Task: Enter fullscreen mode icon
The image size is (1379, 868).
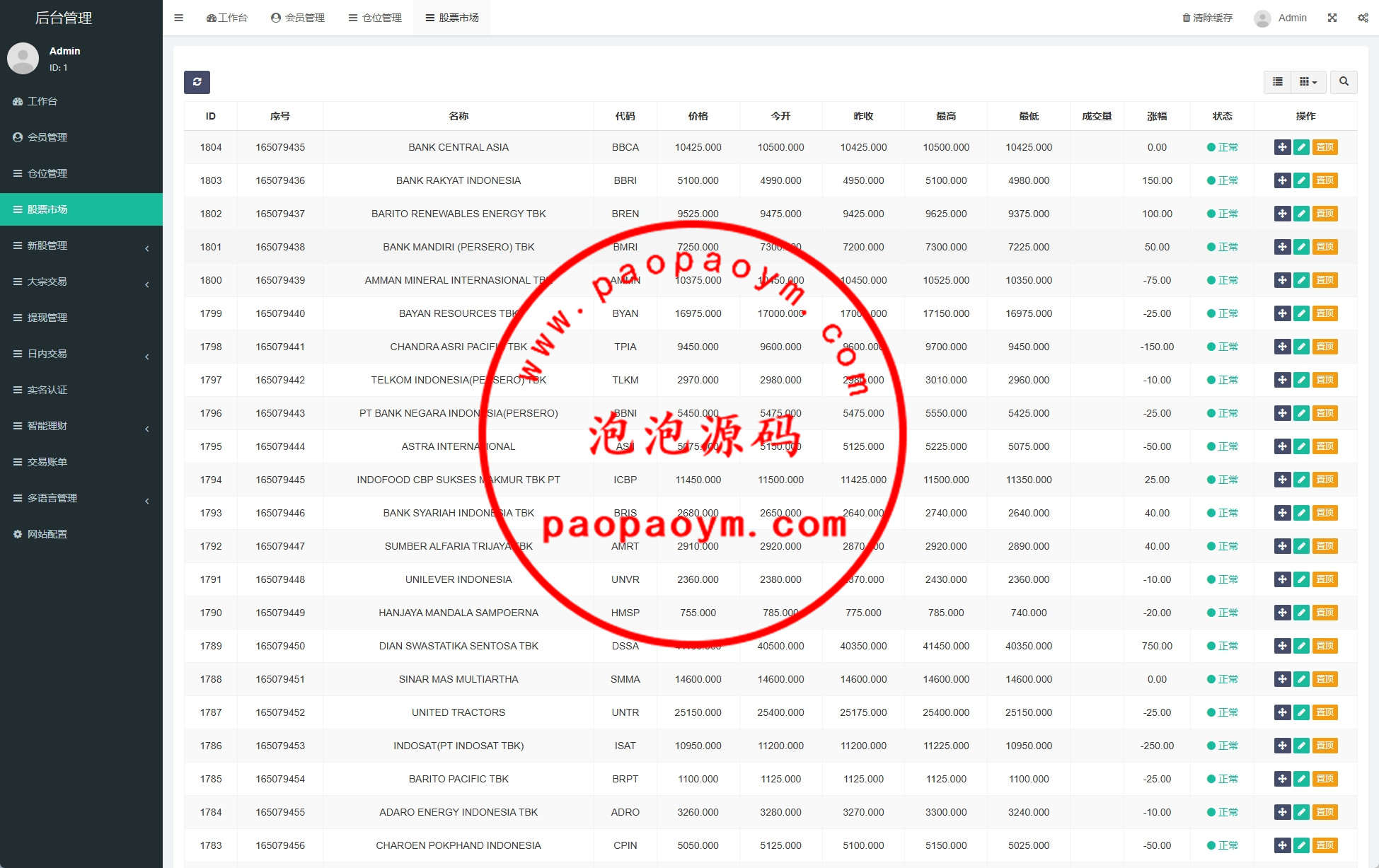Action: 1332,18
